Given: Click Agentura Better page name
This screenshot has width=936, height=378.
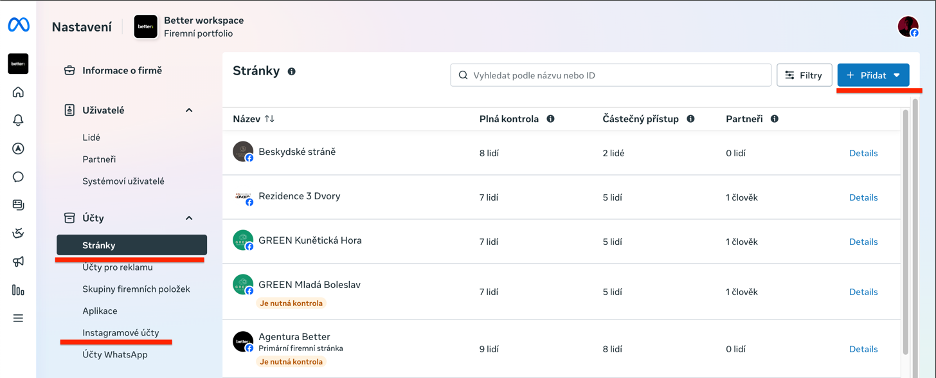Looking at the screenshot, I should coord(294,337).
